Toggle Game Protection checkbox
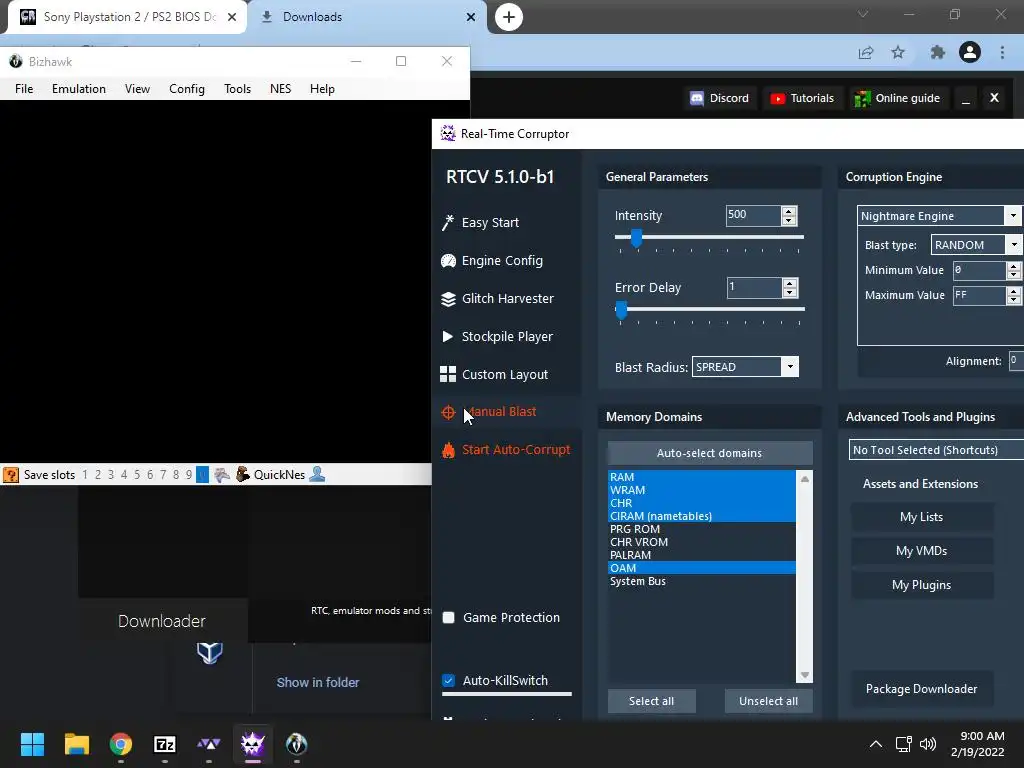 click(449, 618)
